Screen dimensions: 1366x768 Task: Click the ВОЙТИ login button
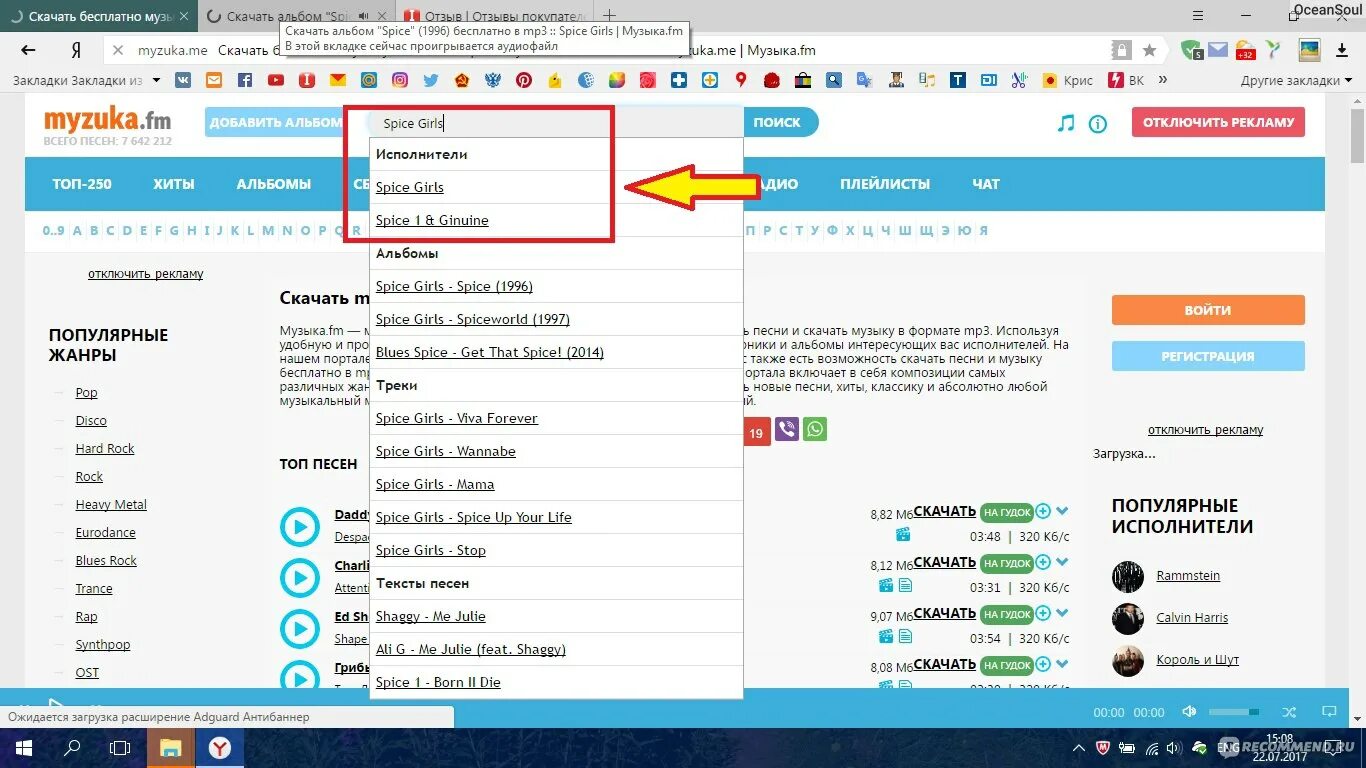(1208, 310)
